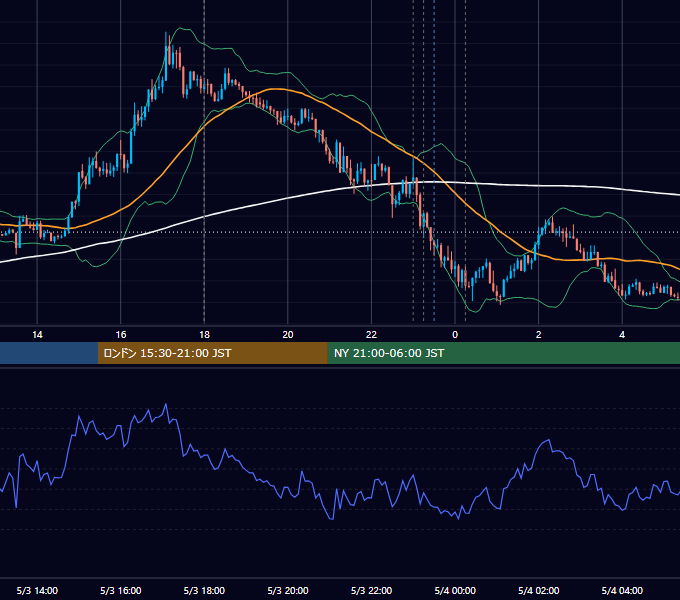This screenshot has height=600, width=680.
Task: Click the 5/3 22:00 time label
Action: pos(371,590)
